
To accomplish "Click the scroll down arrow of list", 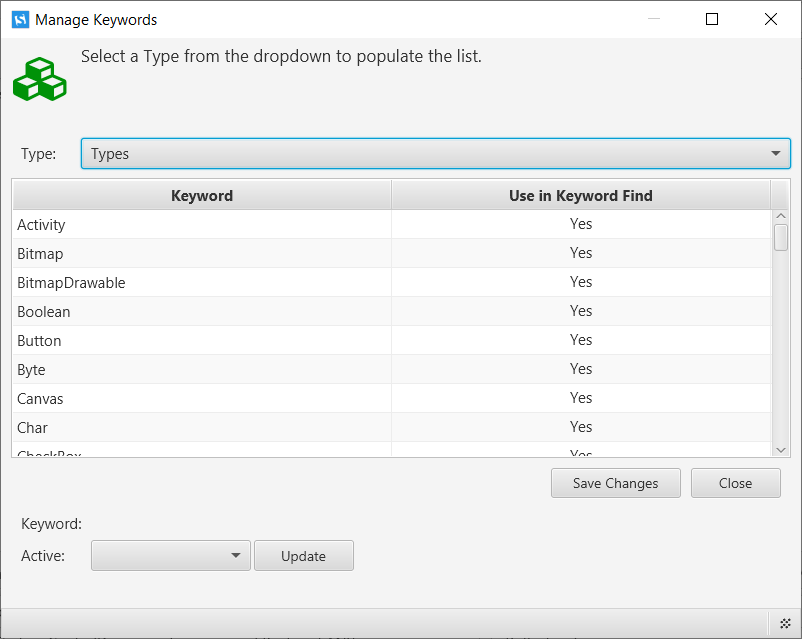I will coord(781,449).
